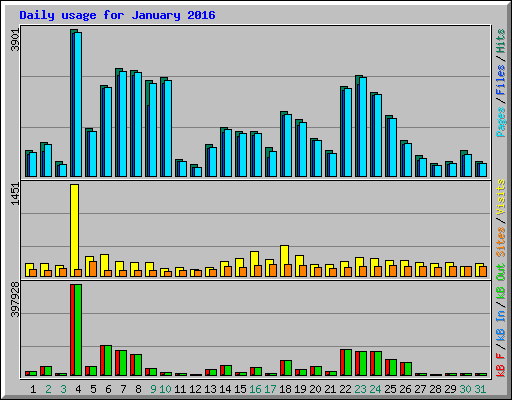Click day label 29 on the axis
The image size is (512, 400).
click(450, 389)
